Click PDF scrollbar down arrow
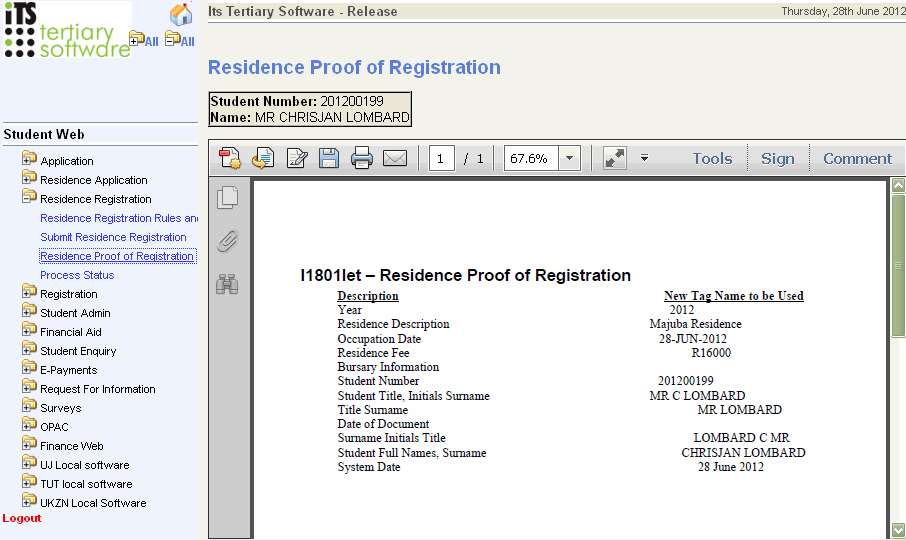The height and width of the screenshot is (540, 906). point(898,529)
